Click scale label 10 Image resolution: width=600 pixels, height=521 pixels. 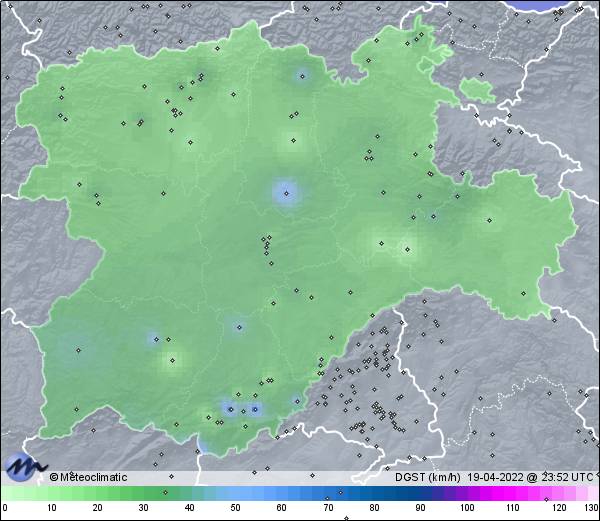(52, 508)
